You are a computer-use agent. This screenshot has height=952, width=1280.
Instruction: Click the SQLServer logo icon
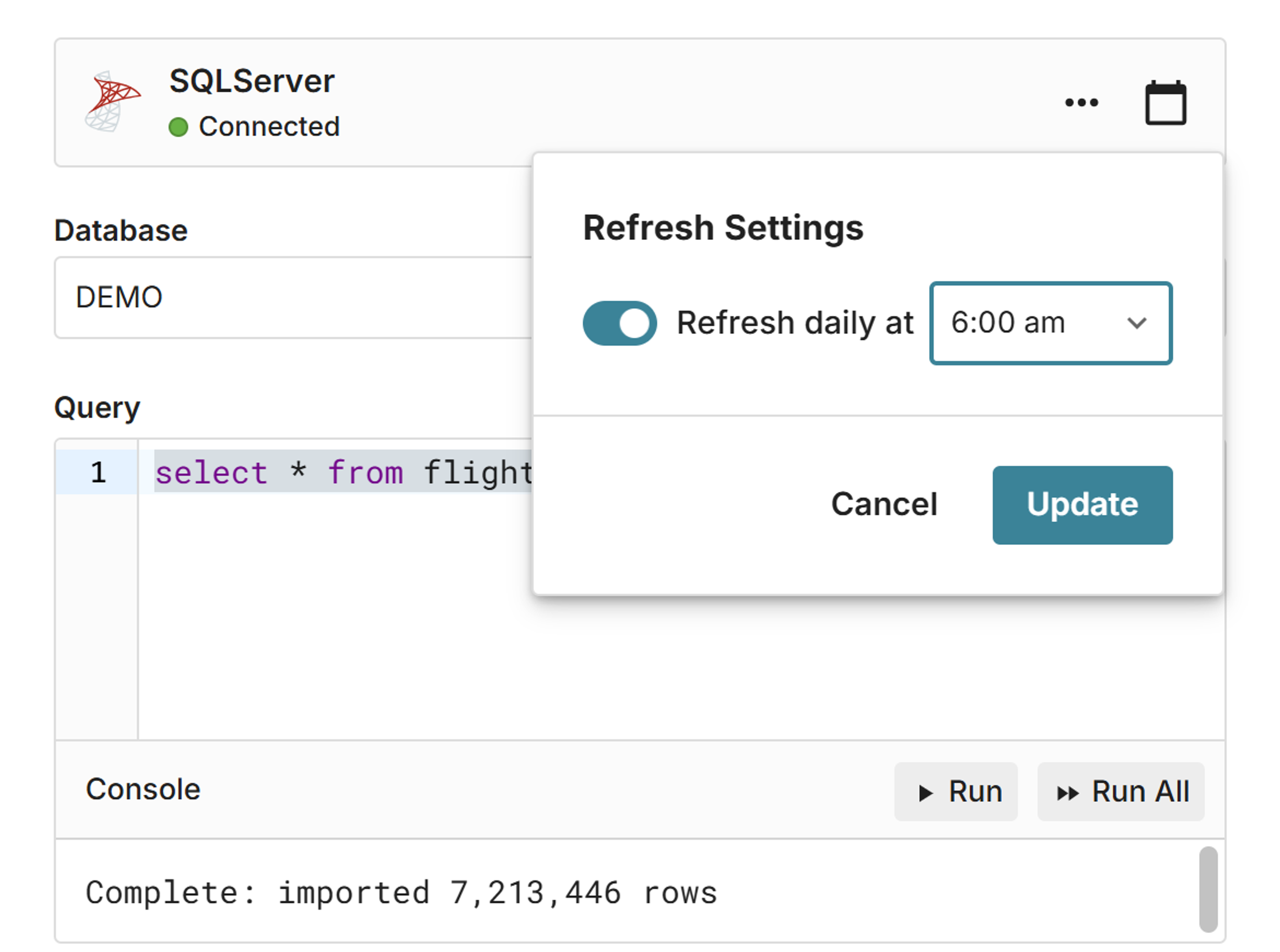[112, 101]
